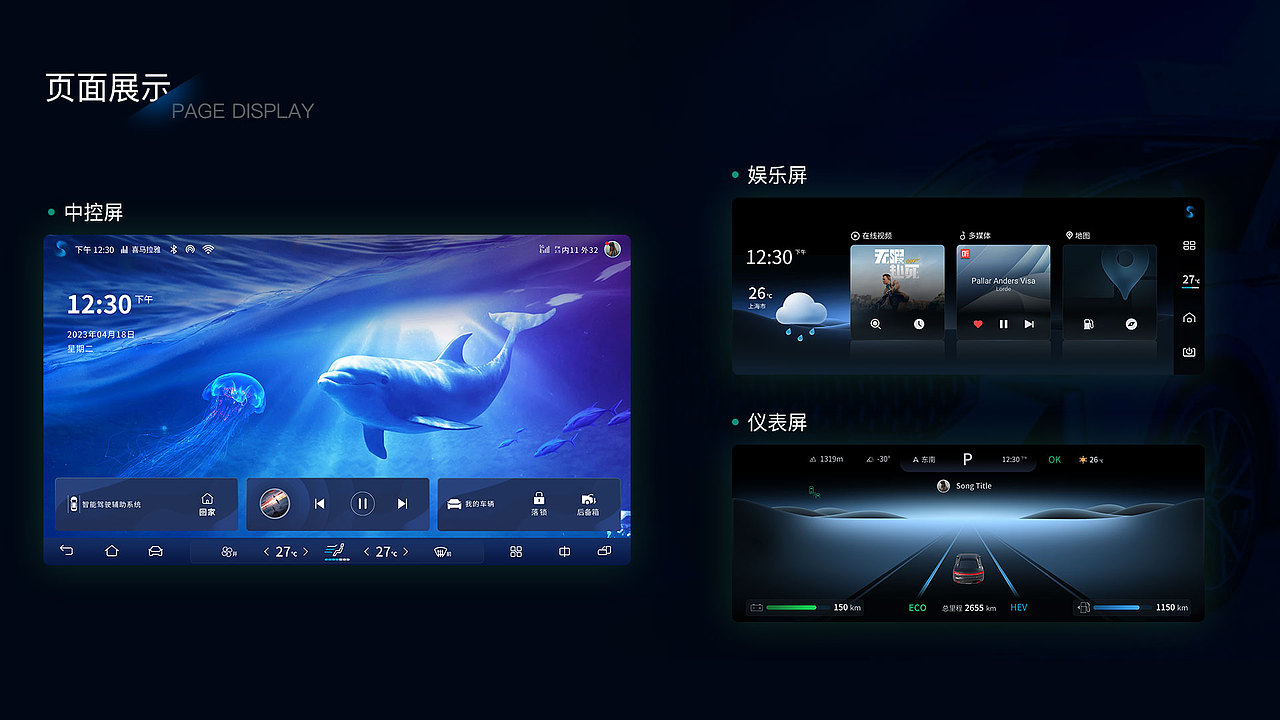Tap Wi-Fi icon in center console status bar

(208, 249)
